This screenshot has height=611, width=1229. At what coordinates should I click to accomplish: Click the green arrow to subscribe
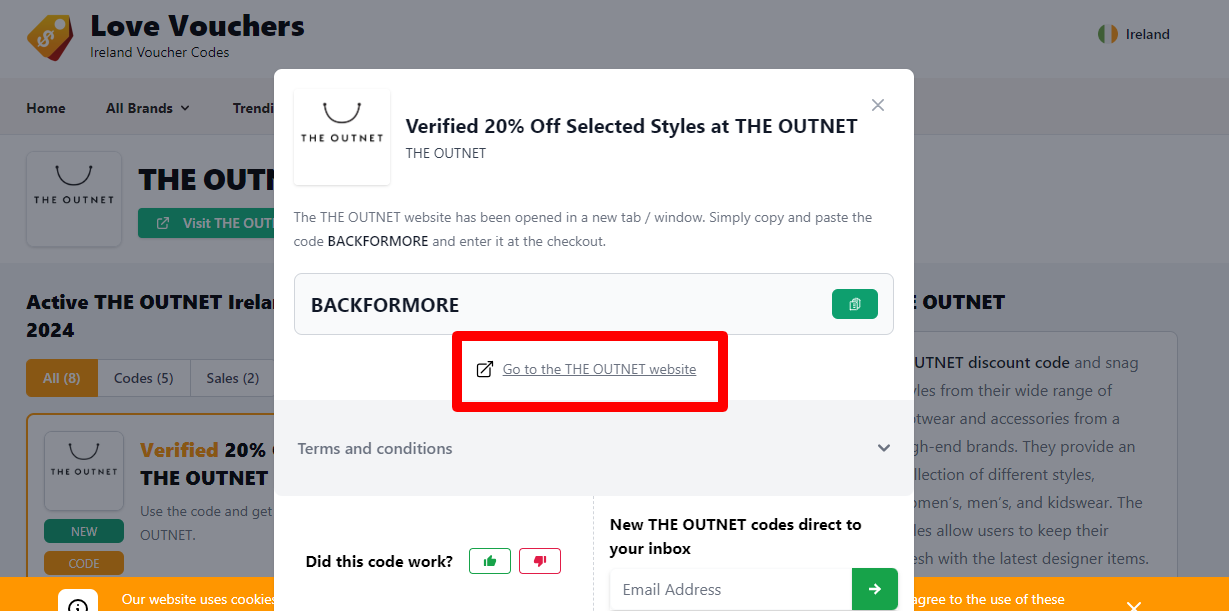[x=874, y=589]
